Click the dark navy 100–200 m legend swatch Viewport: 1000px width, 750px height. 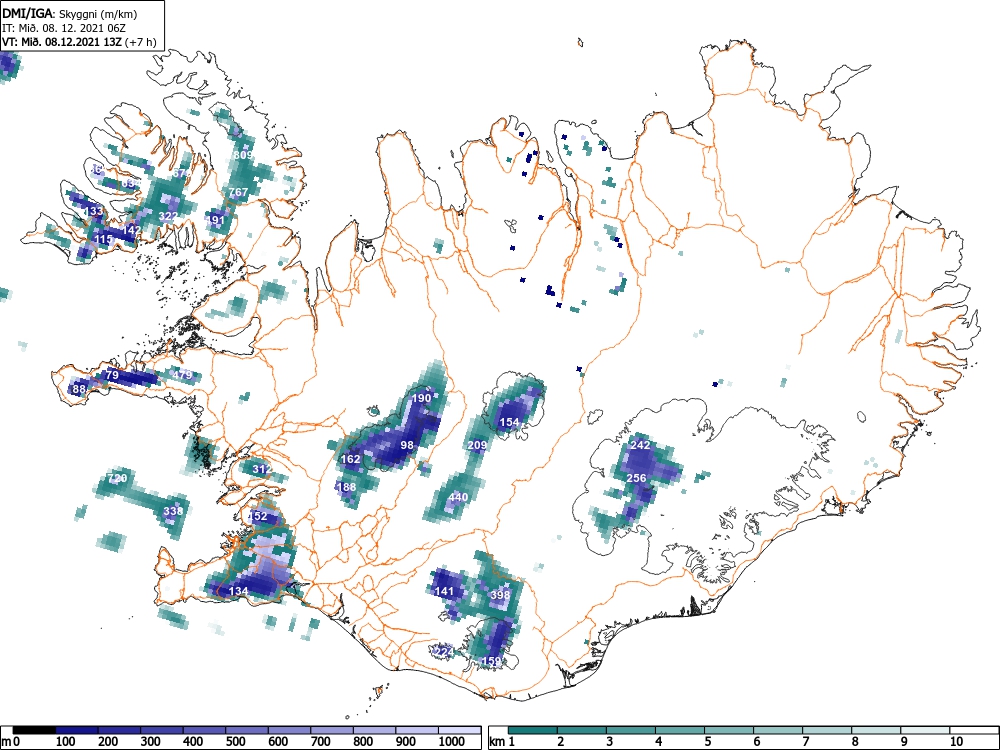[77, 730]
